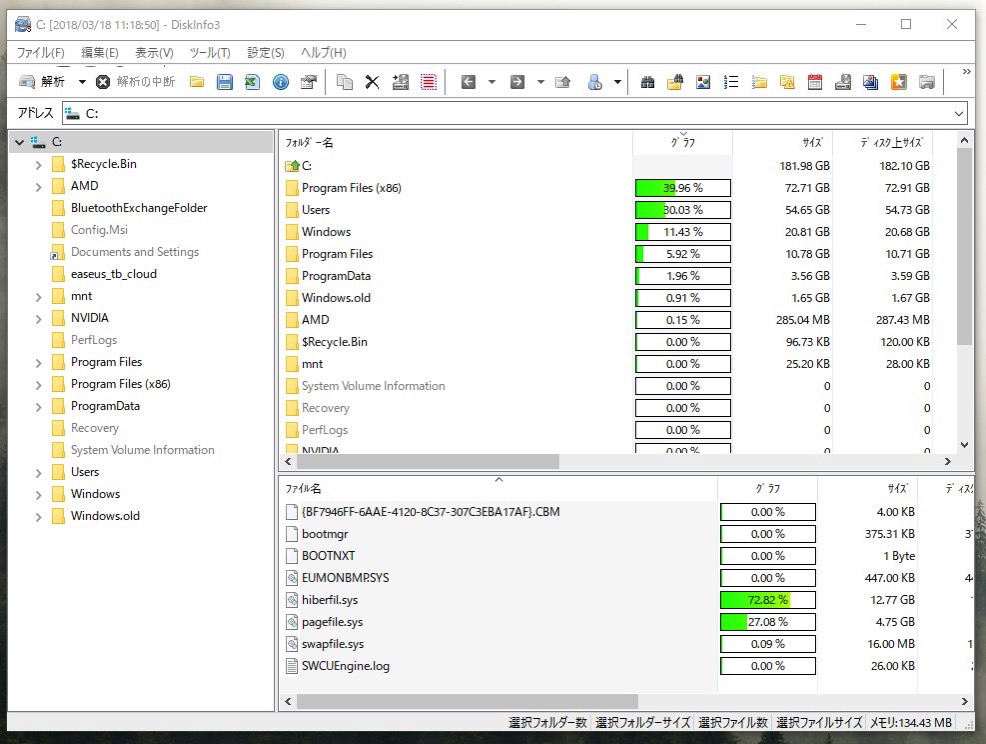Click the back navigation arrow icon

pyautogui.click(x=468, y=82)
